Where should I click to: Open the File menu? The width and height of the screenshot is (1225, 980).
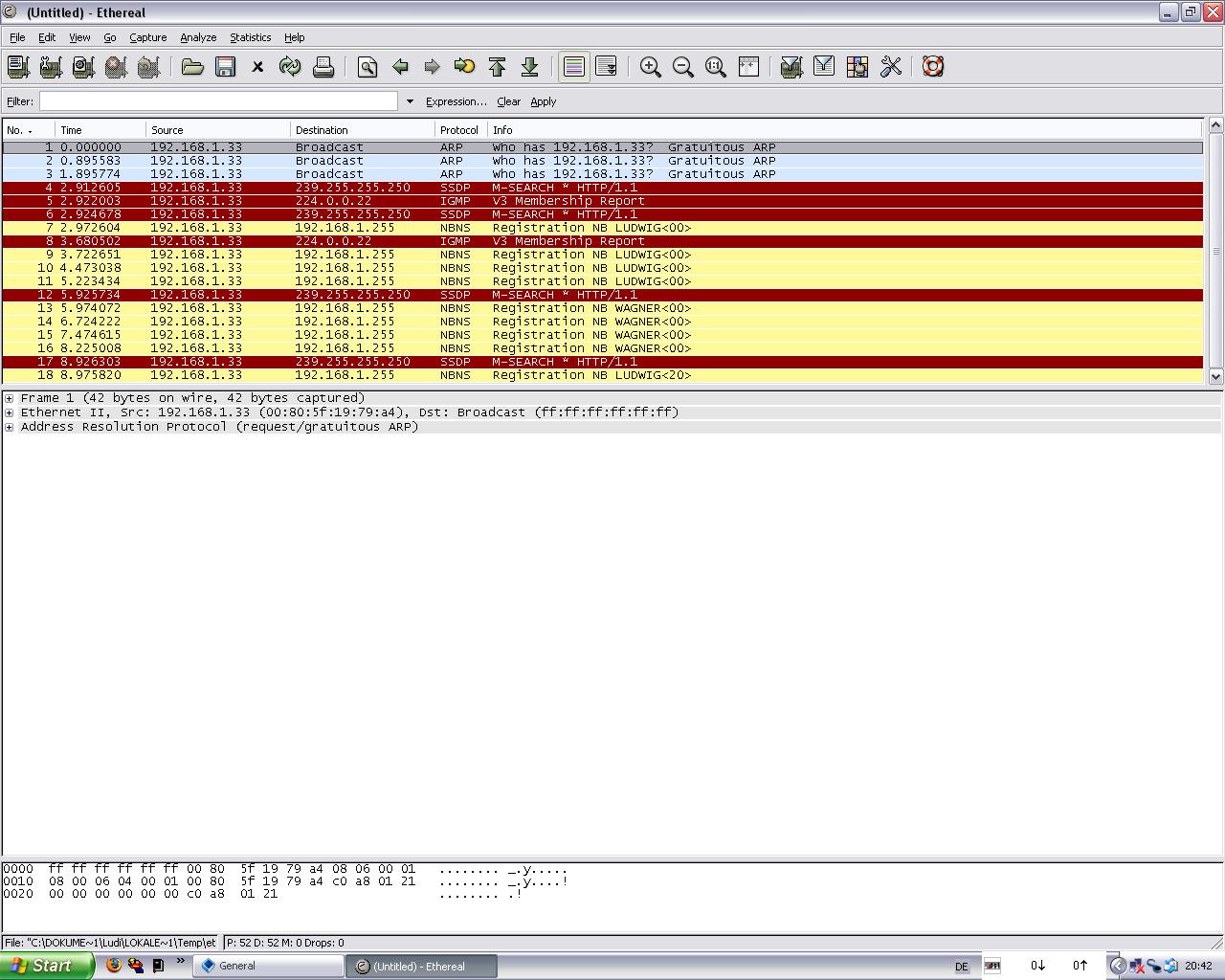click(17, 37)
